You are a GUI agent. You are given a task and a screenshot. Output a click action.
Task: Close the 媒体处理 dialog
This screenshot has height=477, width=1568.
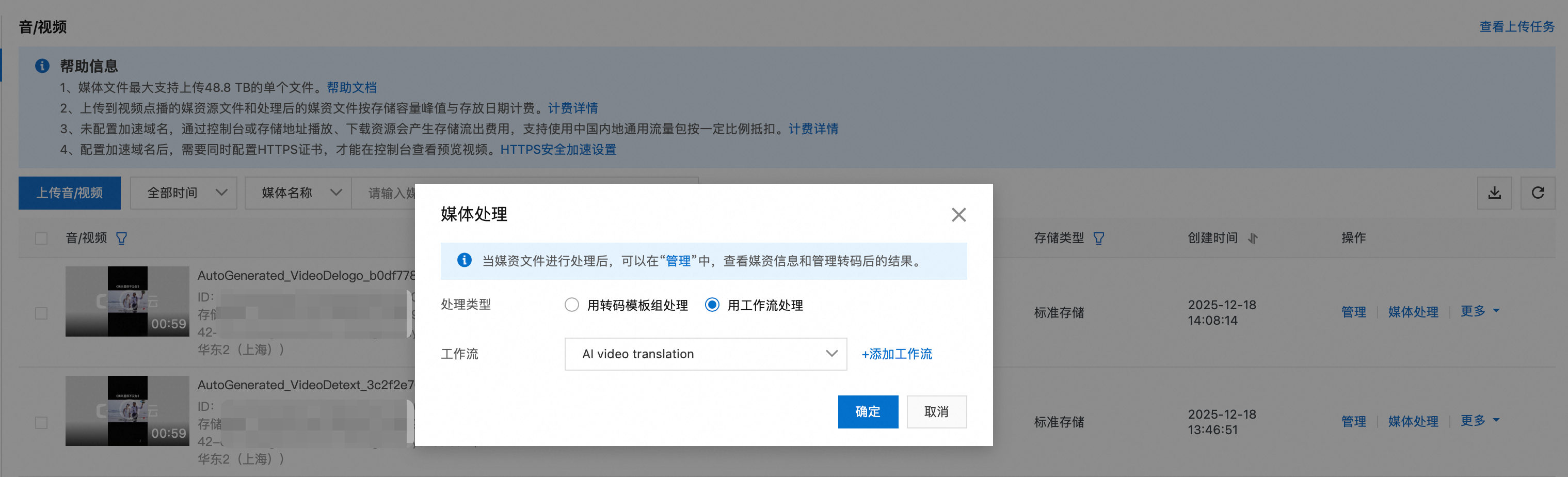click(958, 214)
